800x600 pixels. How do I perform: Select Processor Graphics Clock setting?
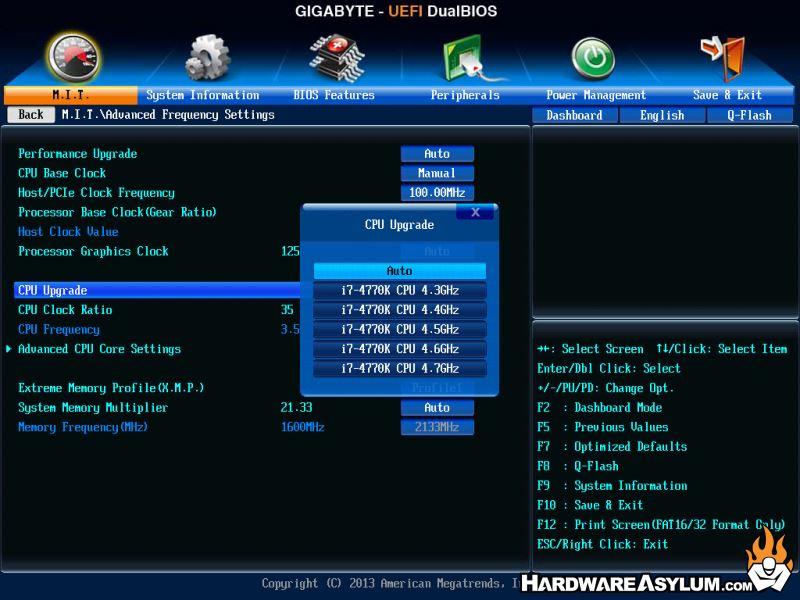pyautogui.click(x=93, y=251)
